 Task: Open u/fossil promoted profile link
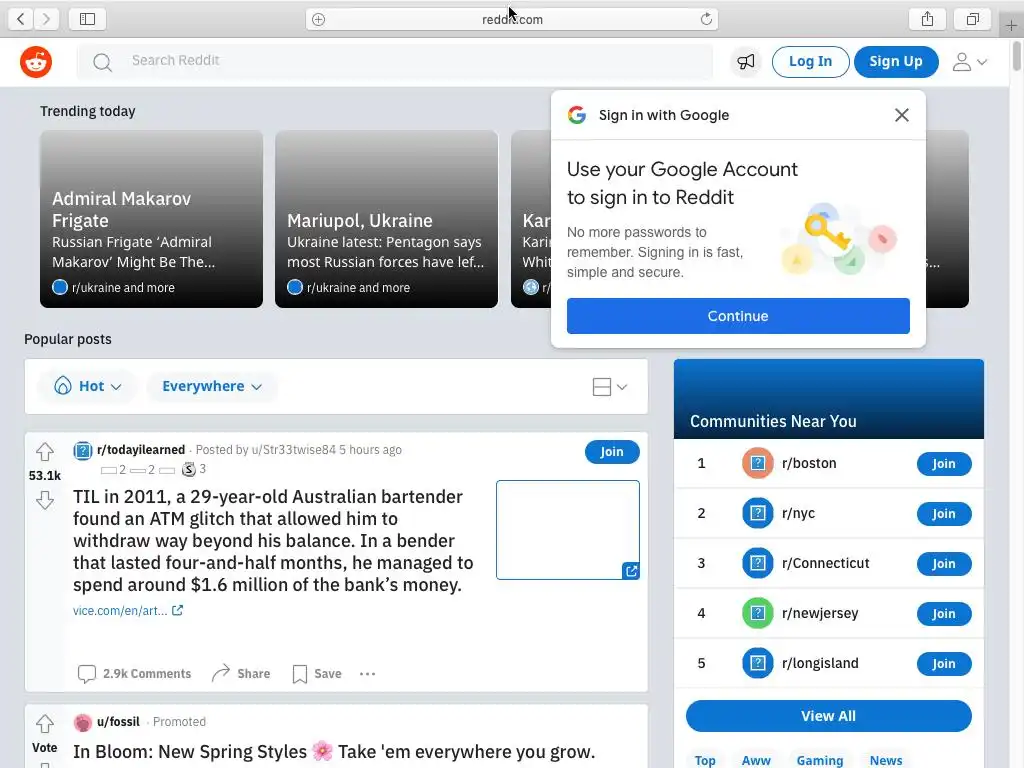pos(118,722)
